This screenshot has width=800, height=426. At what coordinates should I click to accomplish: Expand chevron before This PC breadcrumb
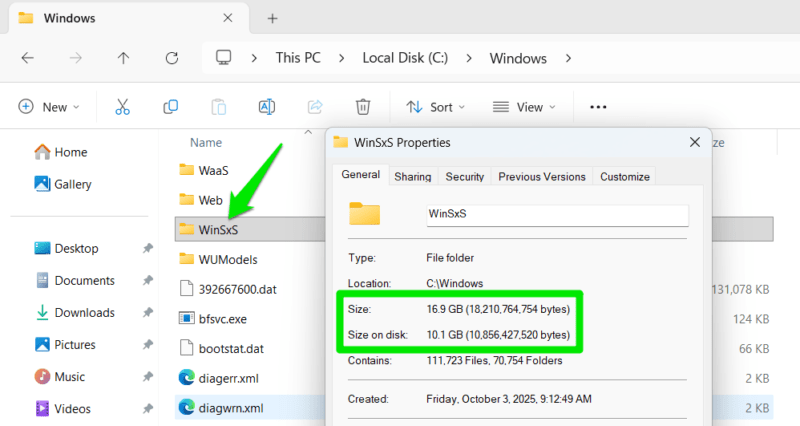point(254,59)
